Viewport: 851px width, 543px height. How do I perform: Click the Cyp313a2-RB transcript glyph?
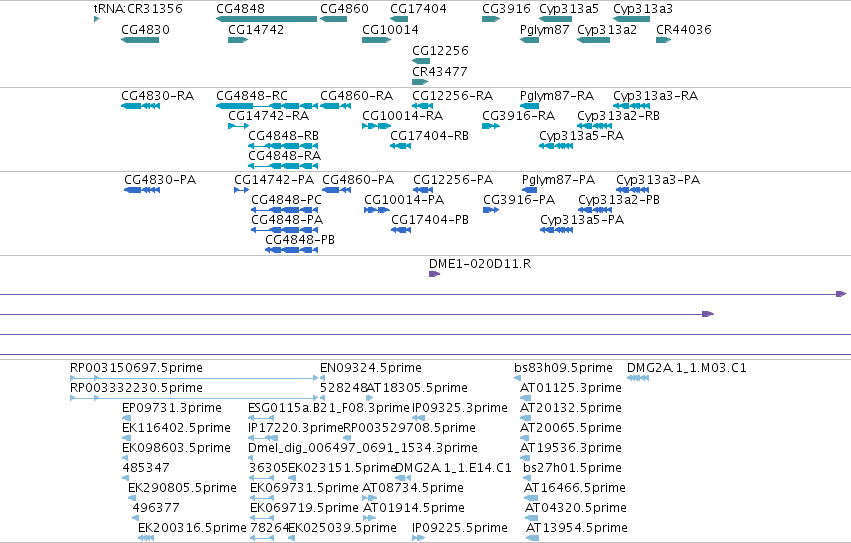(594, 126)
